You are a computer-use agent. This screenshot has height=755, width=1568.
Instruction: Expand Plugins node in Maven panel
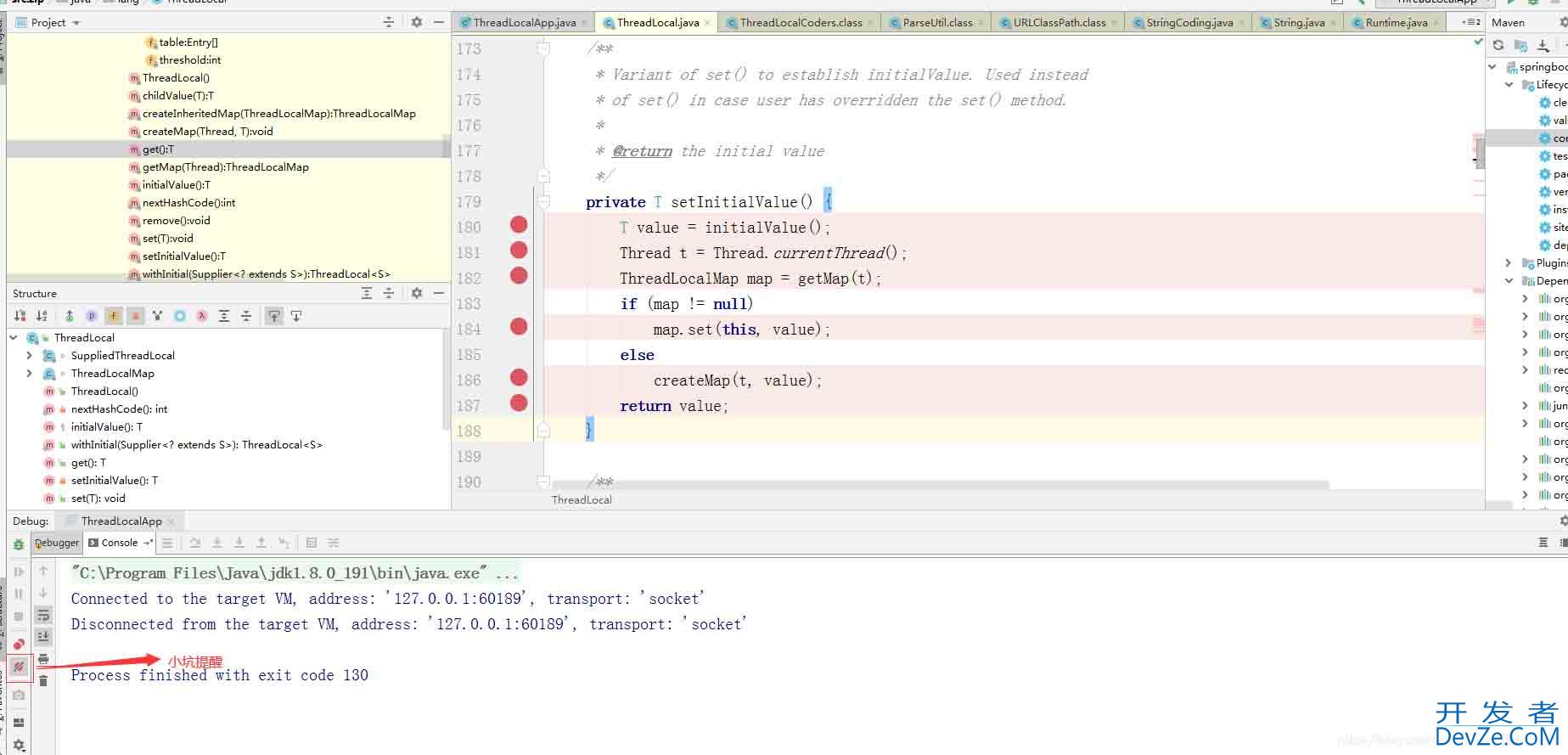[1509, 262]
